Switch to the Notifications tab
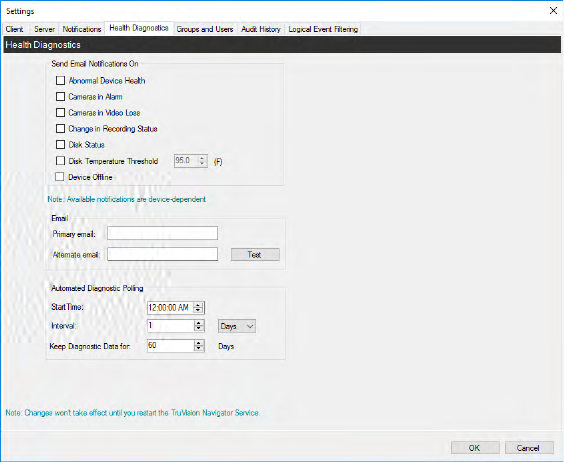 point(82,29)
